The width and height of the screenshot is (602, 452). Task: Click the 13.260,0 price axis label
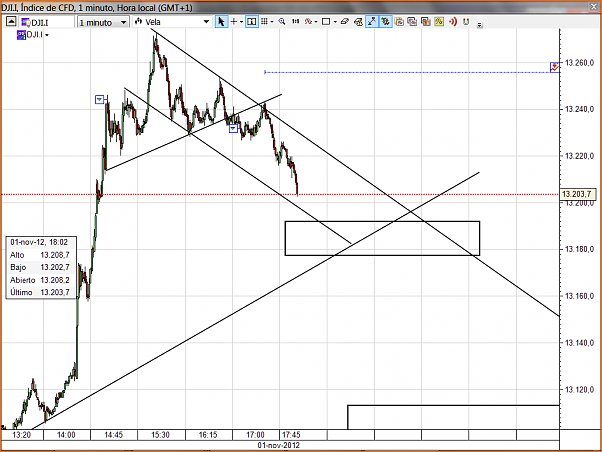click(x=579, y=63)
